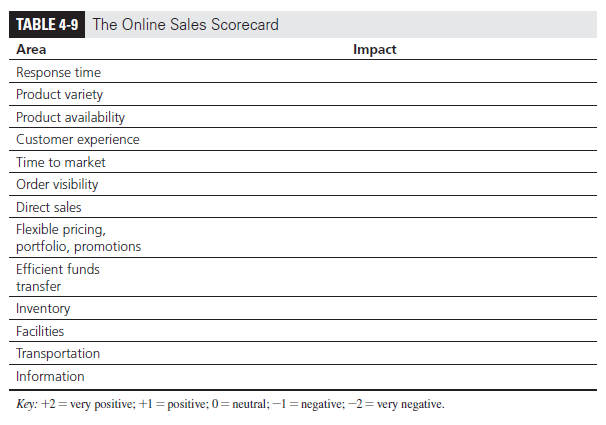Select the Product variety row
The height and width of the screenshot is (425, 606).
tap(59, 94)
